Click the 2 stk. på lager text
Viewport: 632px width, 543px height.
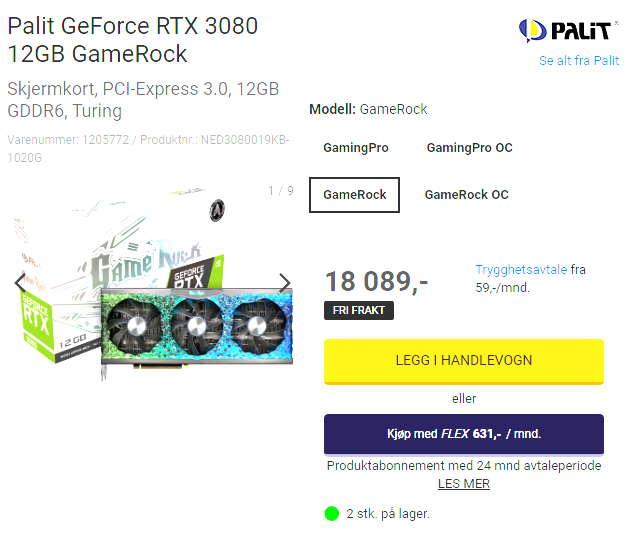(388, 514)
